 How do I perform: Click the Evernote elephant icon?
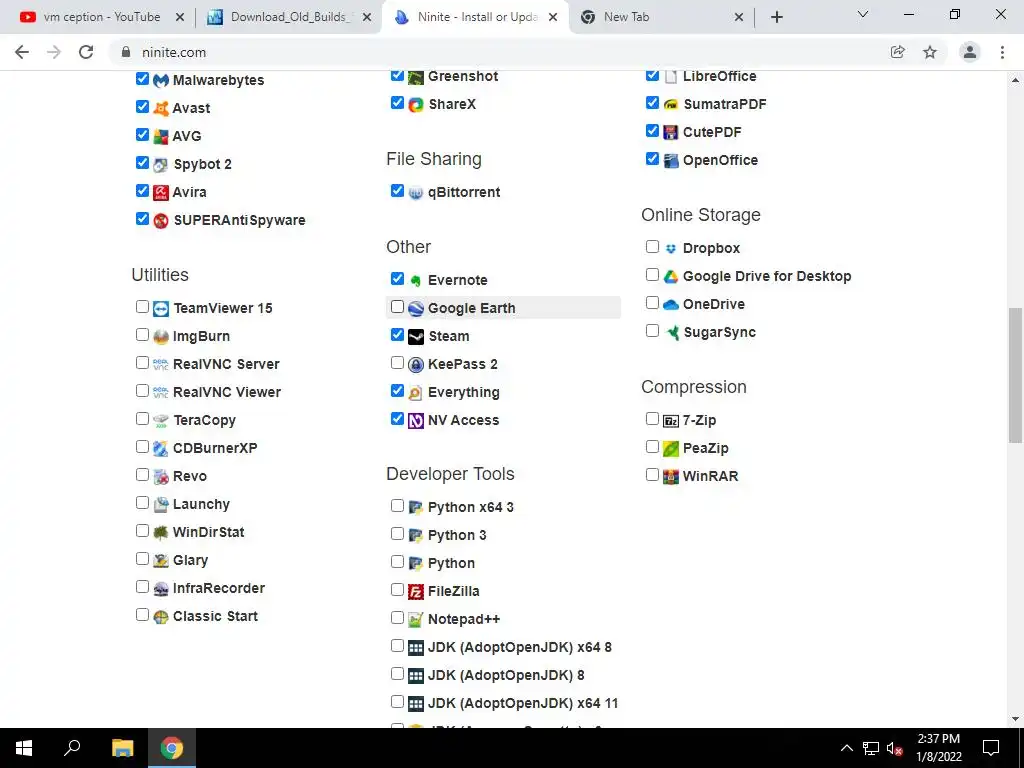pyautogui.click(x=416, y=281)
